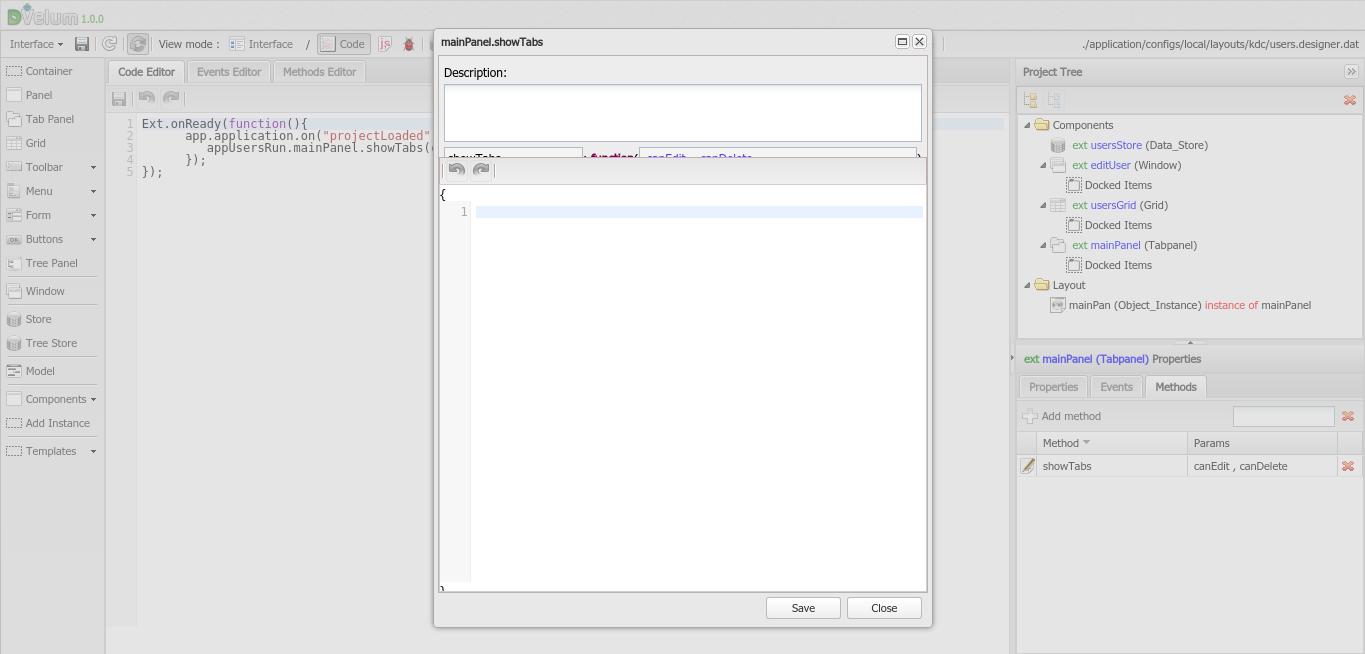Click the Description text area
Screen dimensions: 1365x654
[x=683, y=113]
